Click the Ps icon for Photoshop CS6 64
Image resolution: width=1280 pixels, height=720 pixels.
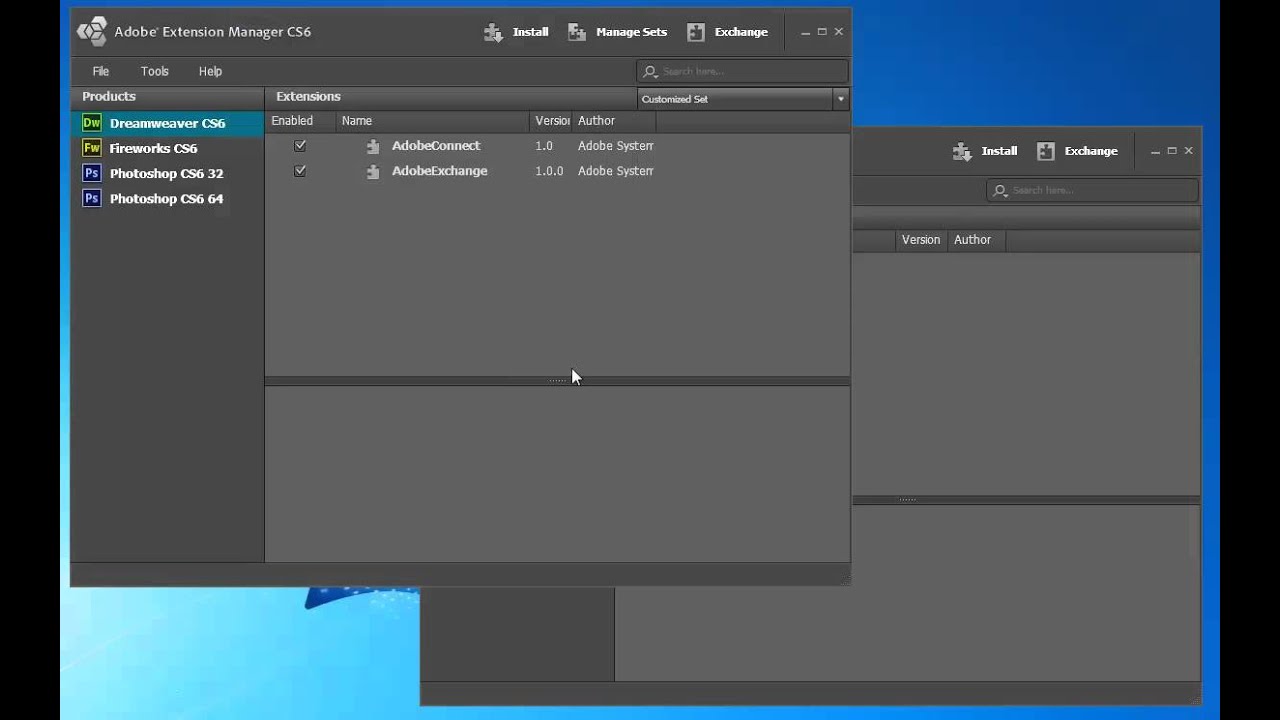point(92,198)
